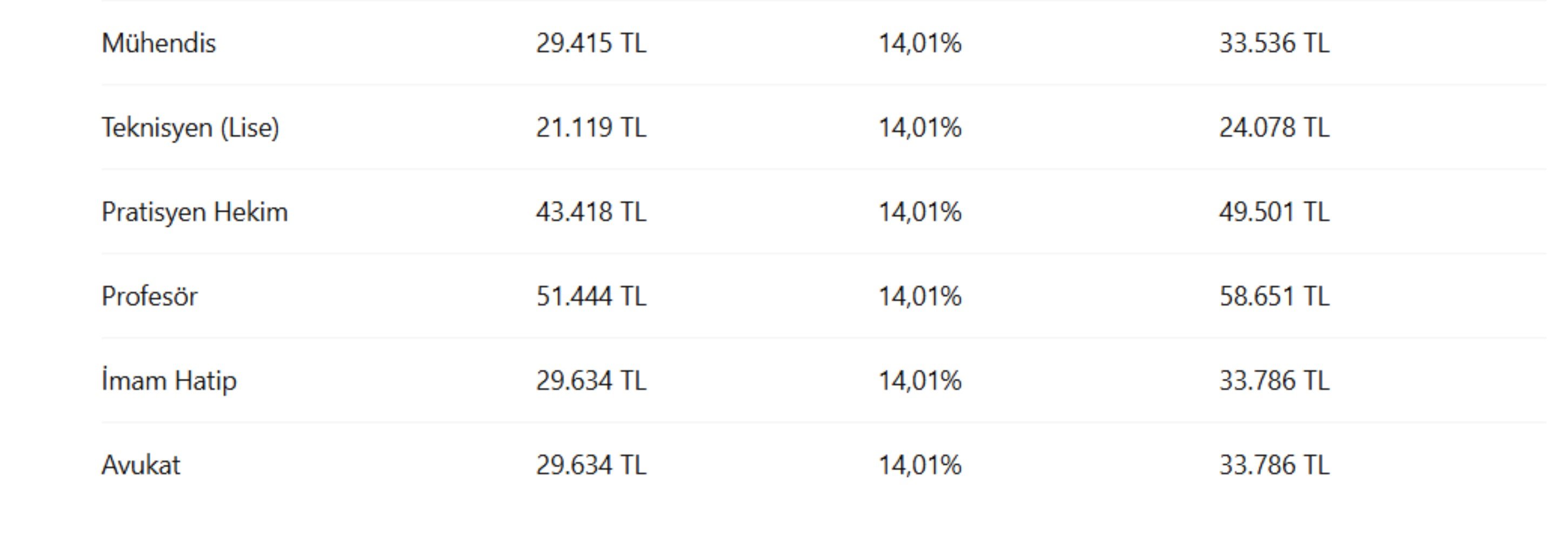Click İmam Hatip new salary 33.786 TL
This screenshot has height=541, width=1568.
point(1274,381)
